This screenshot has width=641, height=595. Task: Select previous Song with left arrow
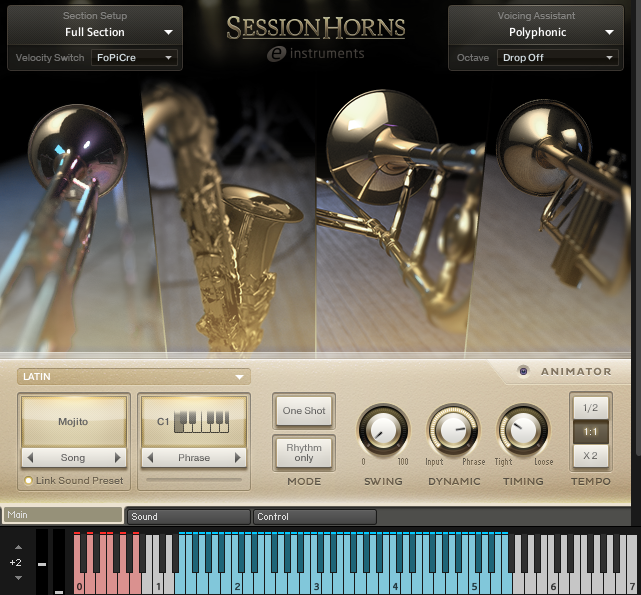(x=30, y=458)
